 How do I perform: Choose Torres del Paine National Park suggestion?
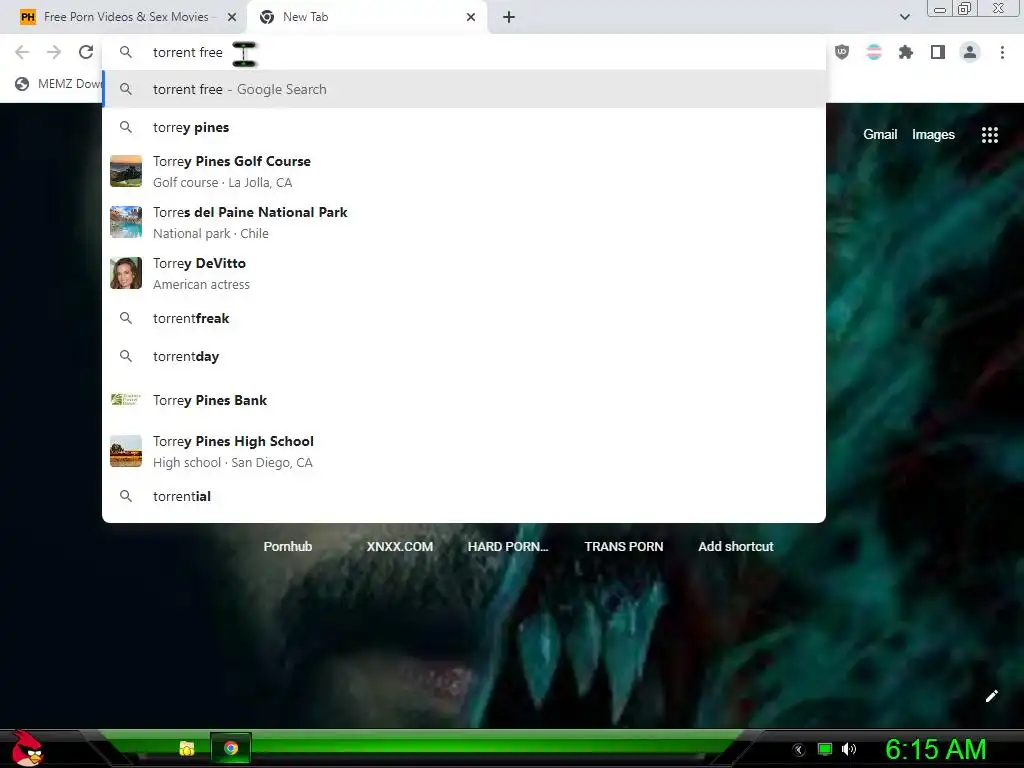click(464, 222)
